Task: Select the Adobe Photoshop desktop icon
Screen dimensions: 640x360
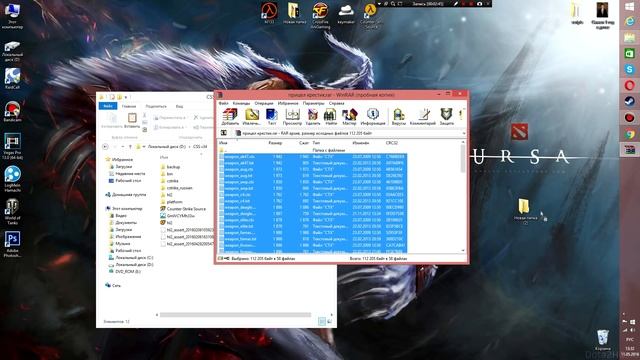Action: coord(12,244)
